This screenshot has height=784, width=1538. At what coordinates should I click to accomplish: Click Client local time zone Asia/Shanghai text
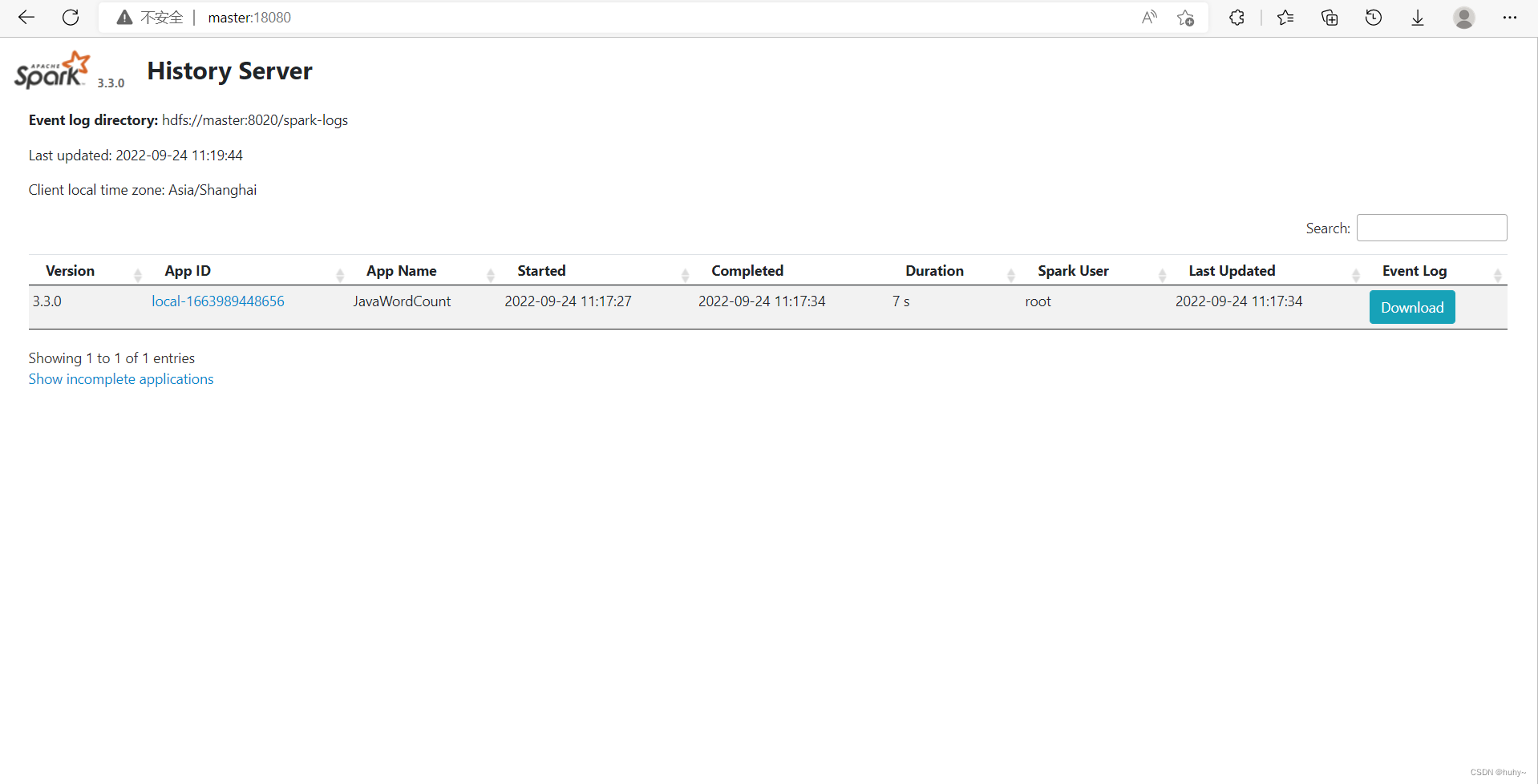pyautogui.click(x=143, y=190)
